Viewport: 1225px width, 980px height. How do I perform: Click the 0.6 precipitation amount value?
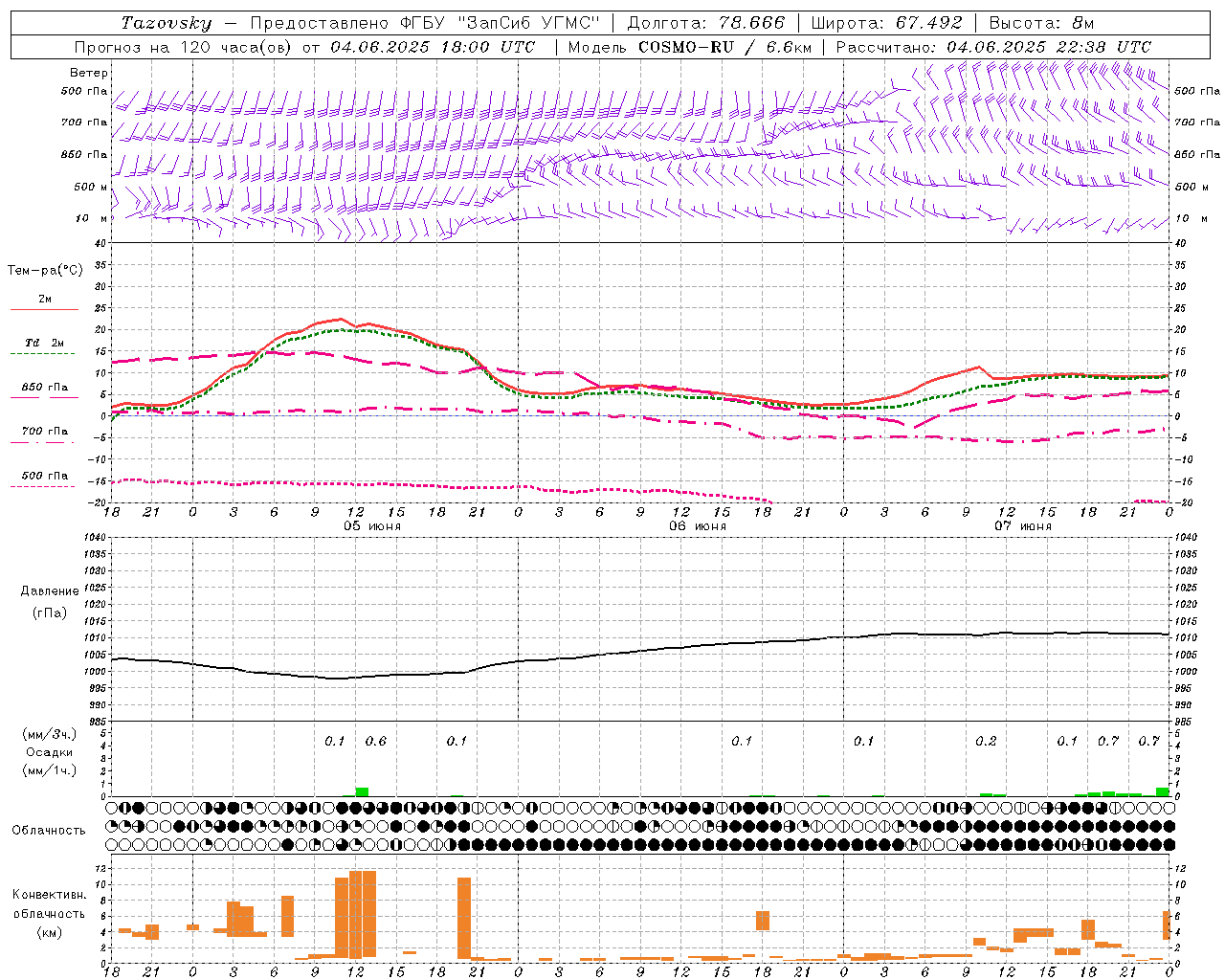coord(376,741)
